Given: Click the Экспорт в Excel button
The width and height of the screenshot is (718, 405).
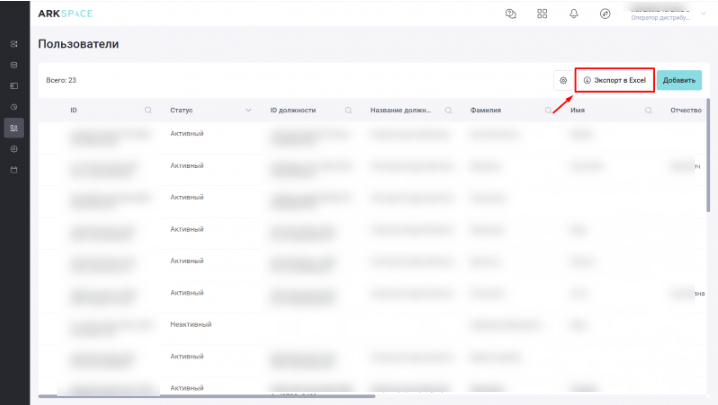Looking at the screenshot, I should point(615,80).
